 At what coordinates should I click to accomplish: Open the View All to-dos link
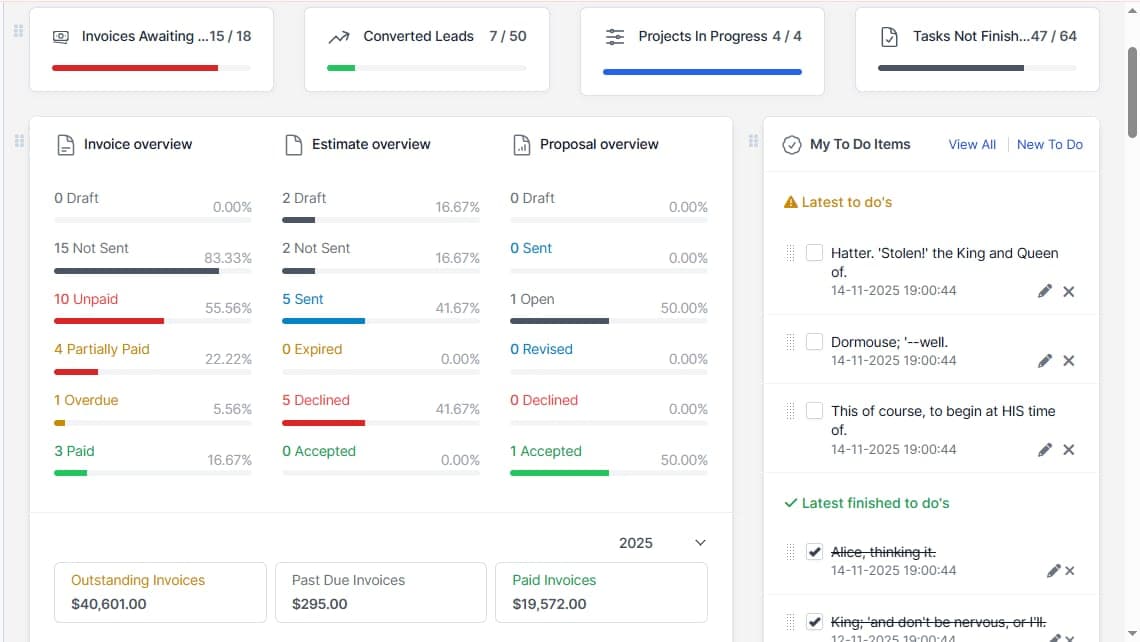(971, 144)
